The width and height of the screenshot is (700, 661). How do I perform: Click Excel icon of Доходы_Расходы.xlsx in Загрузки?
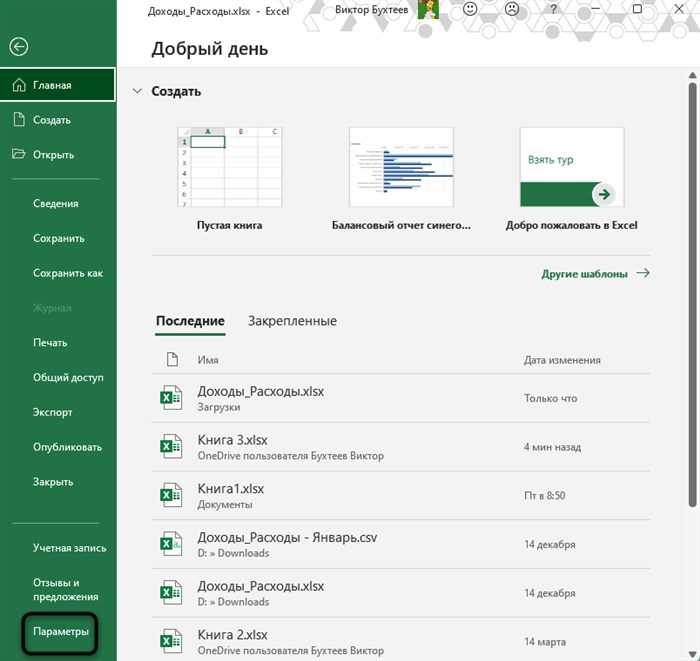171,398
